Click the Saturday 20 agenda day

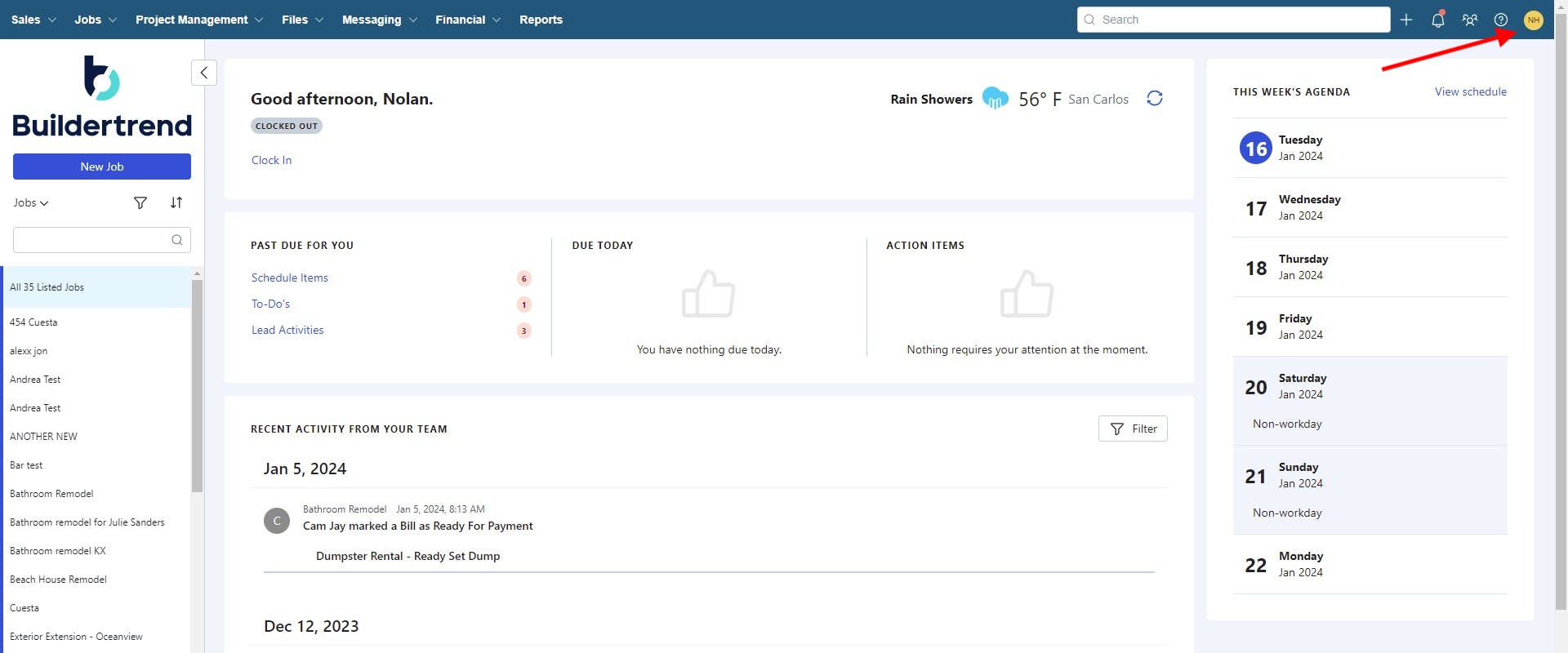tap(1370, 401)
